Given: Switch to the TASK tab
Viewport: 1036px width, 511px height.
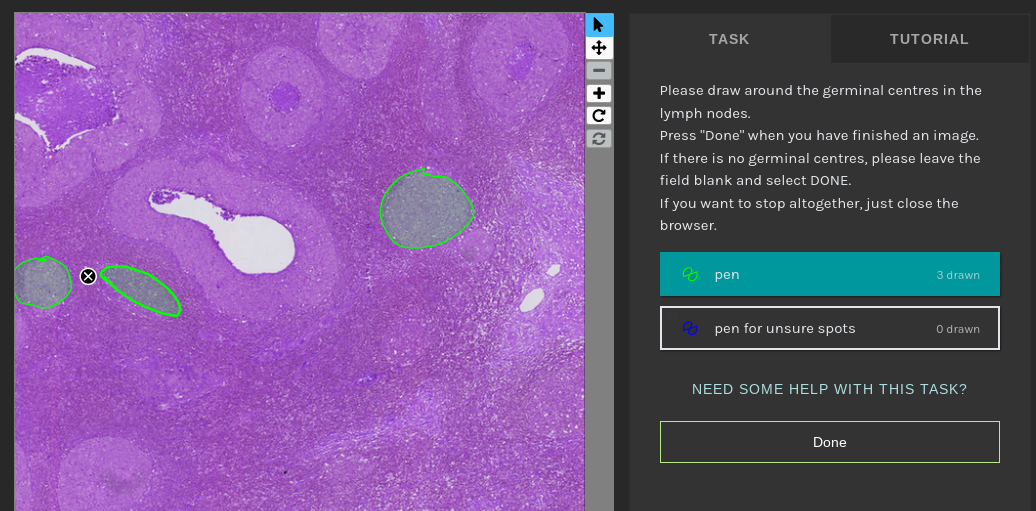Looking at the screenshot, I should 729,39.
